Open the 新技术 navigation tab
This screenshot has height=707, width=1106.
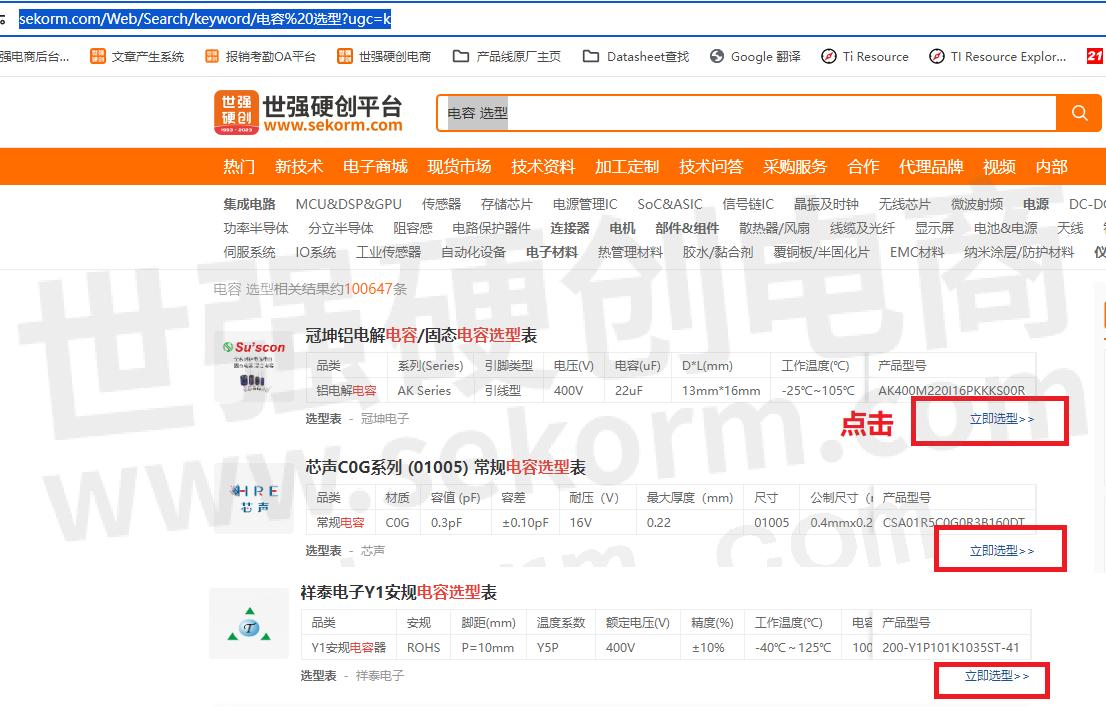(x=299, y=167)
